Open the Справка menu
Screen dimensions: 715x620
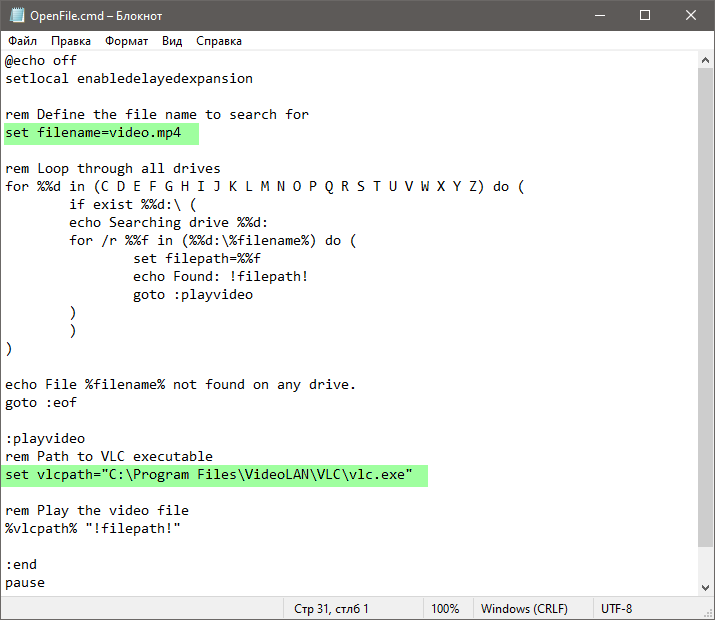point(218,41)
